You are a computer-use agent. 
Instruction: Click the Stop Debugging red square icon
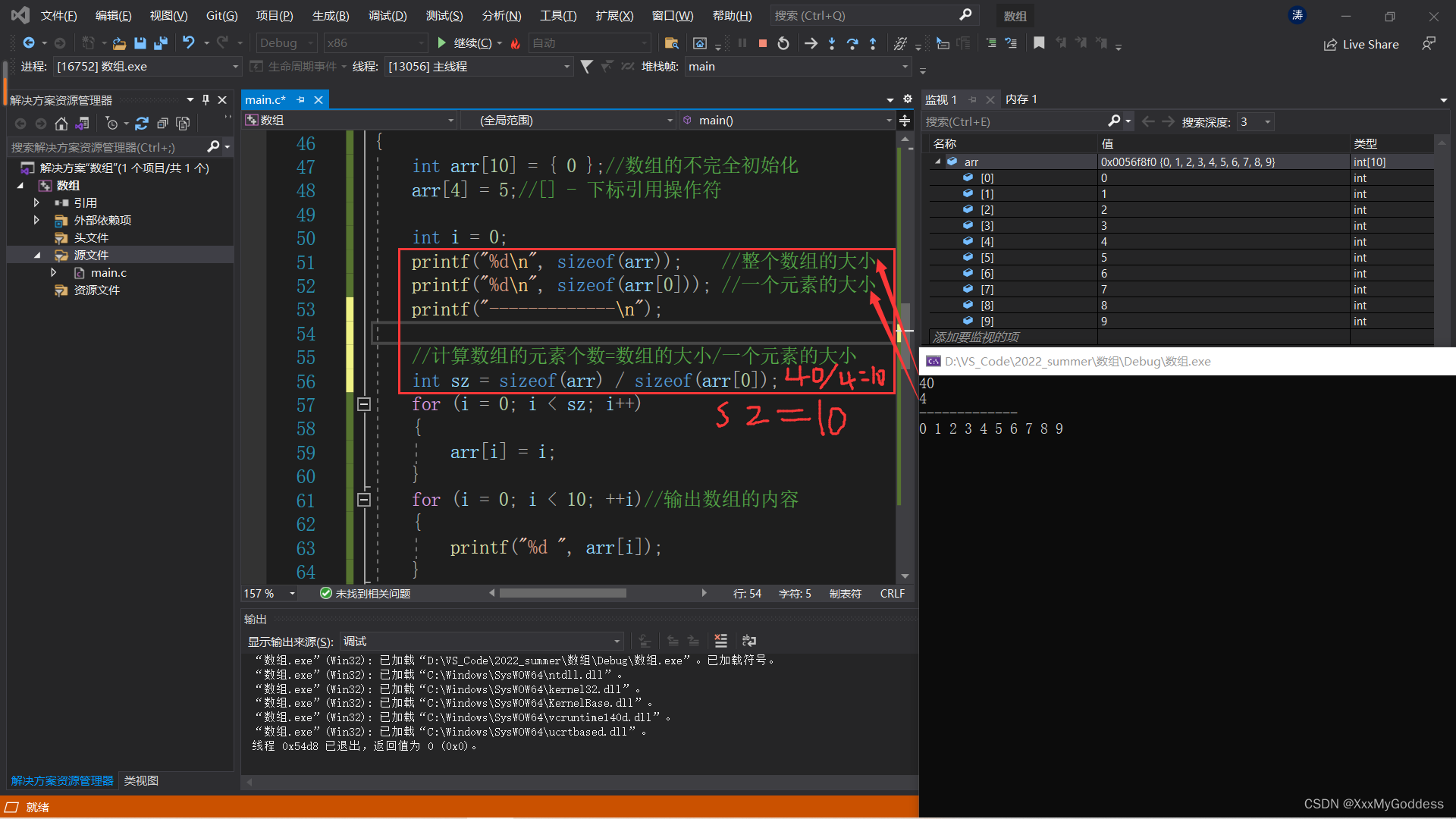pyautogui.click(x=763, y=43)
